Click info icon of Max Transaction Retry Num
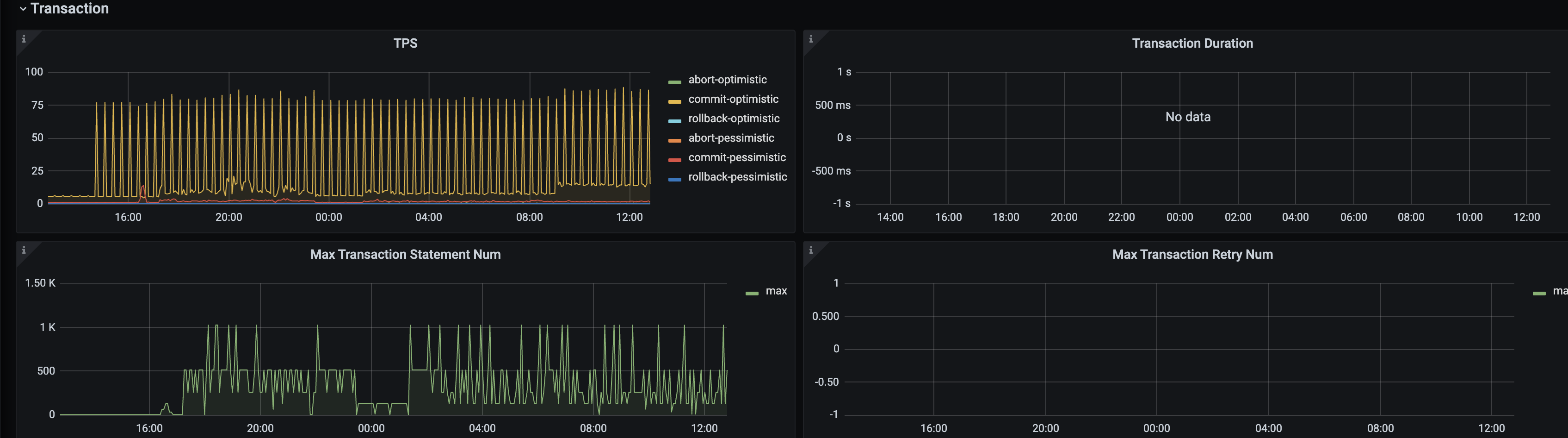Viewport: 1568px width, 438px height. click(x=810, y=250)
